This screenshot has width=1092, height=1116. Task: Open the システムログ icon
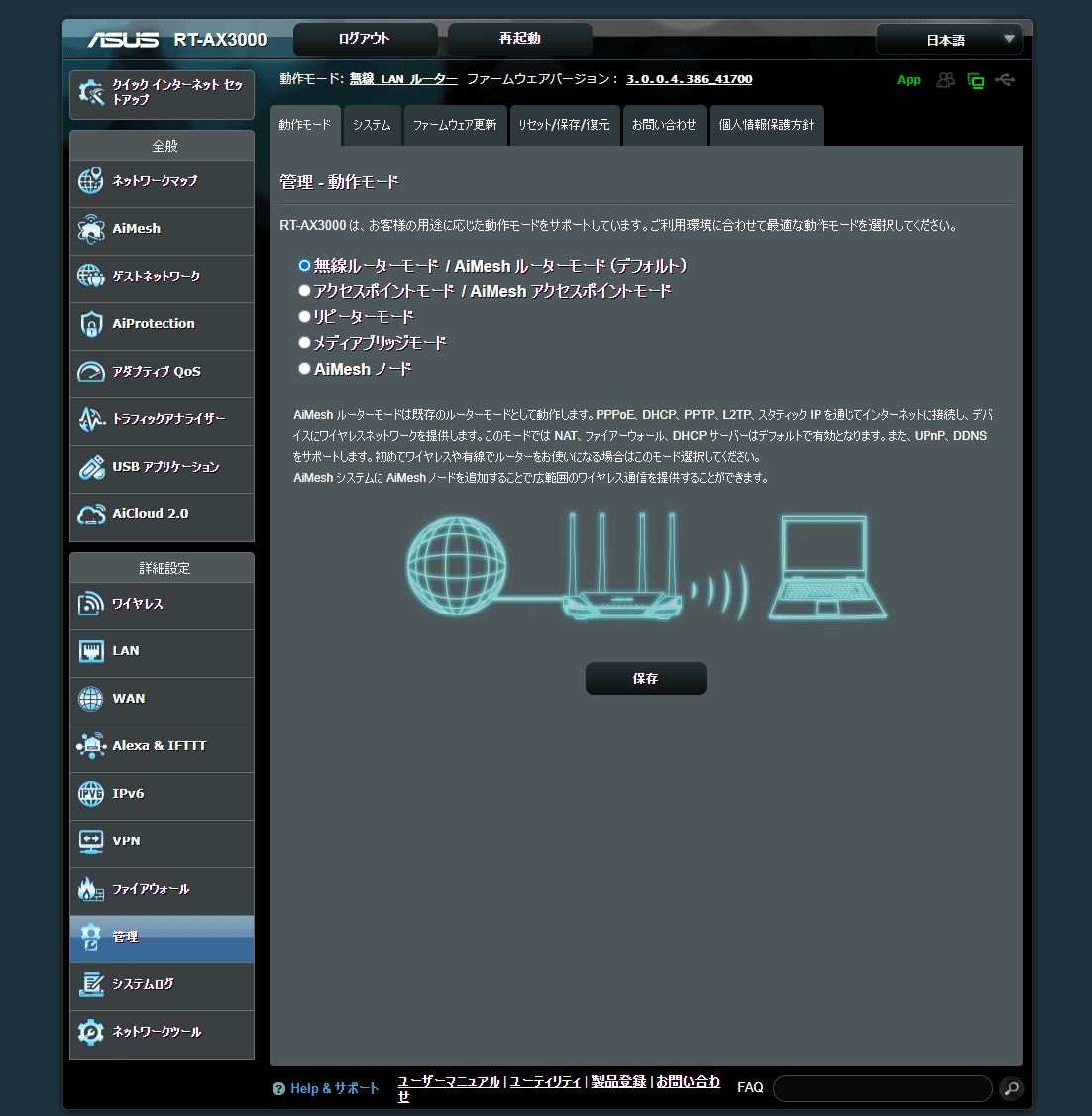(x=91, y=983)
